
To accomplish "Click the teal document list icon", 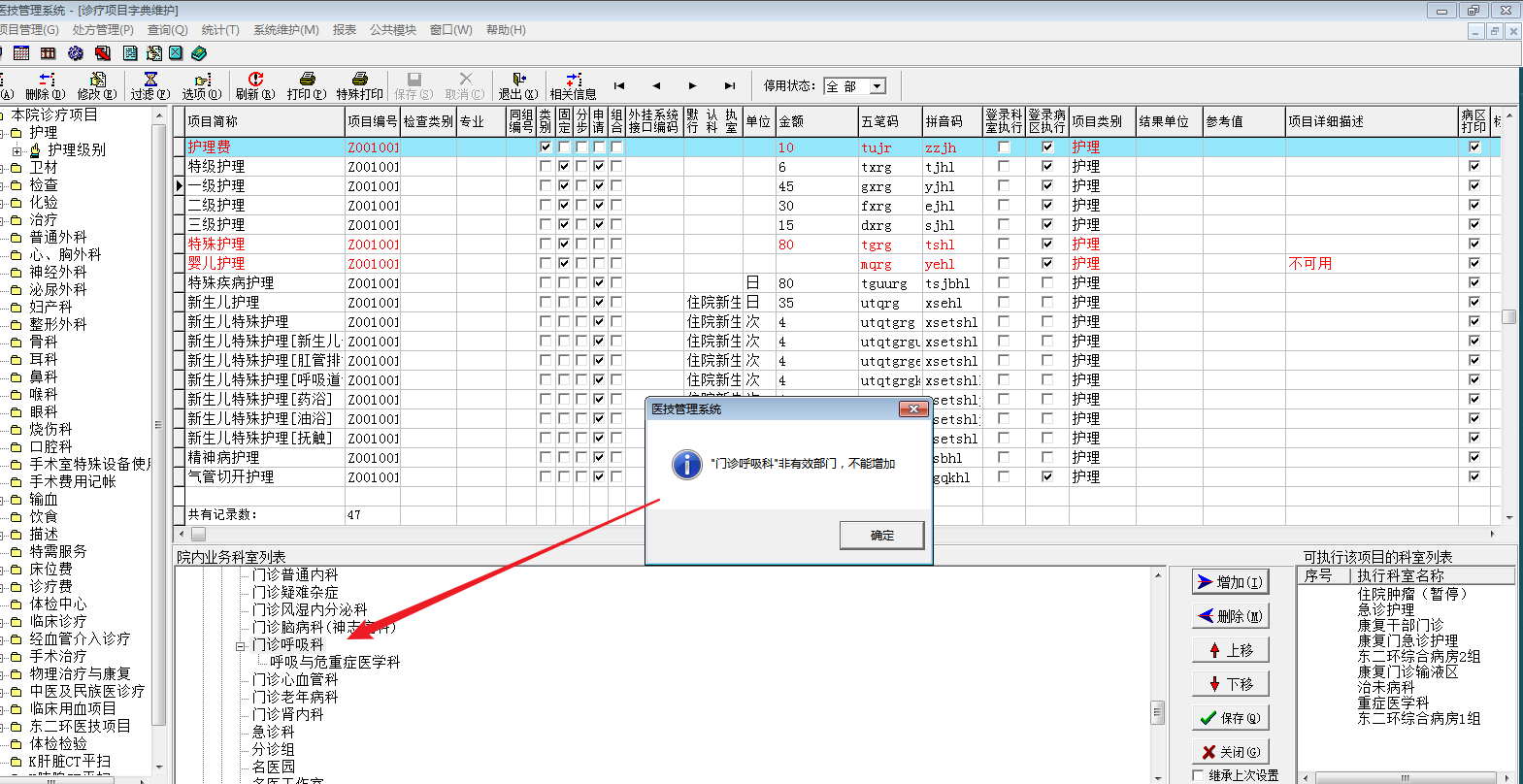I will (130, 53).
